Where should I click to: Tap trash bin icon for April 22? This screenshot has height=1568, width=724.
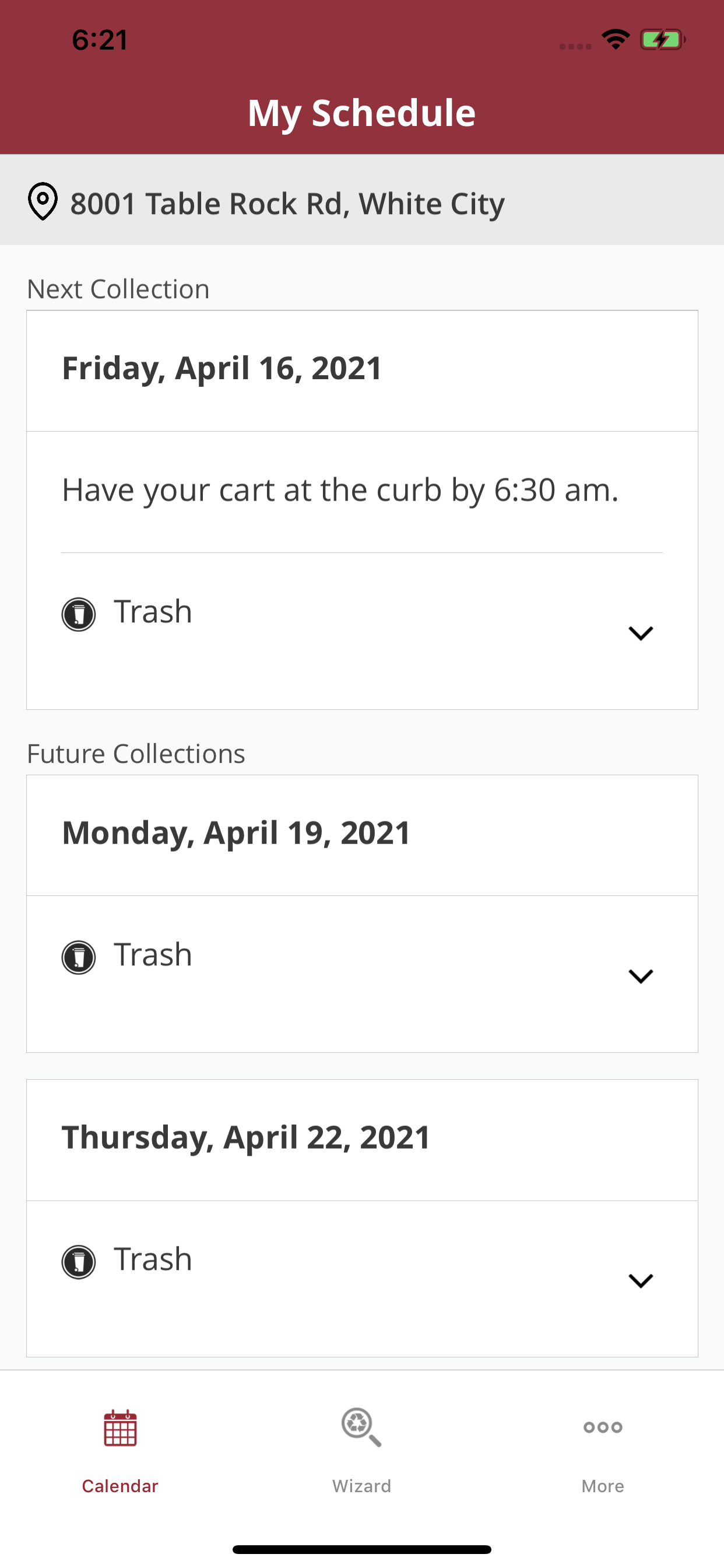79,1262
